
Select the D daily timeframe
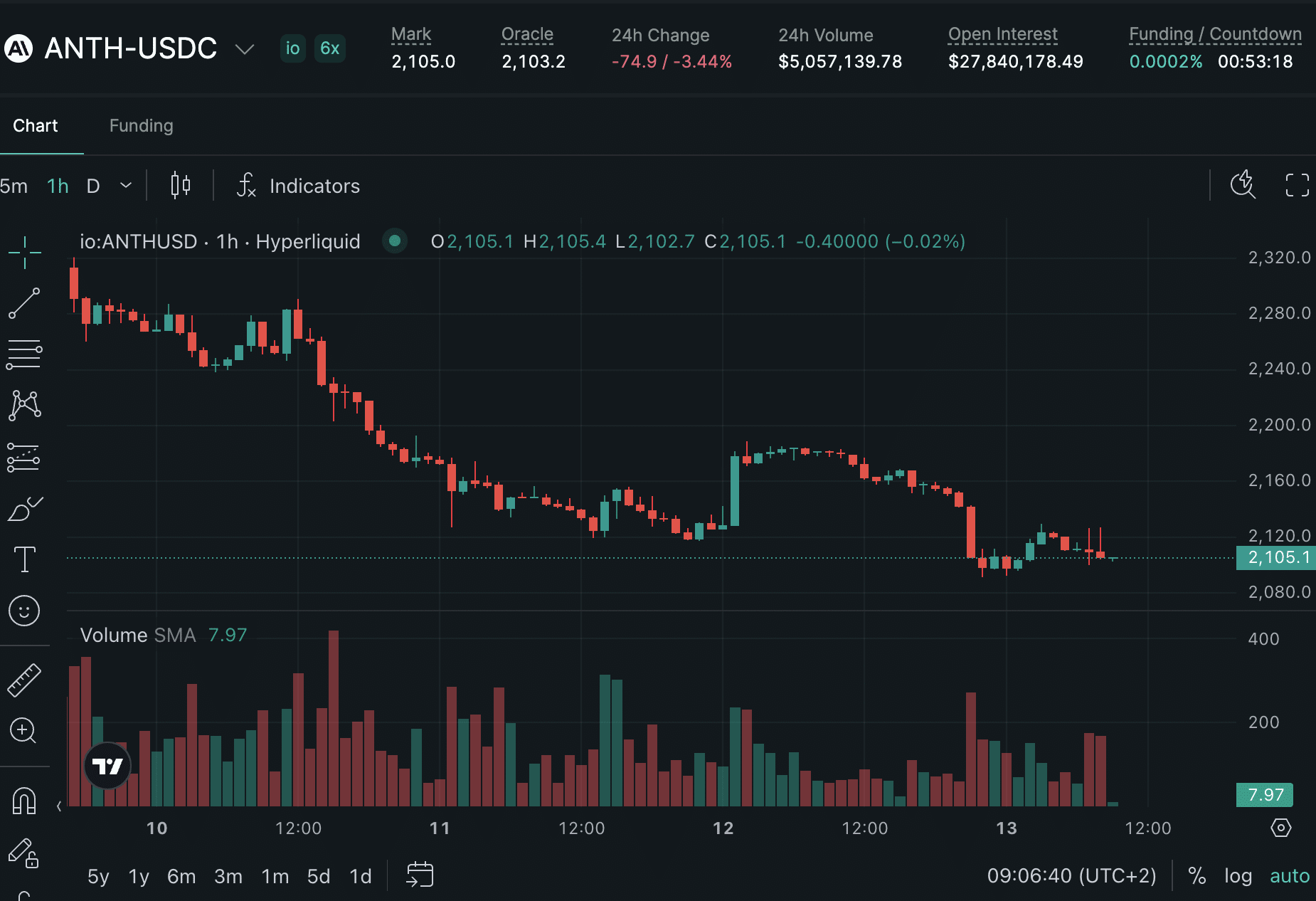pyautogui.click(x=93, y=186)
